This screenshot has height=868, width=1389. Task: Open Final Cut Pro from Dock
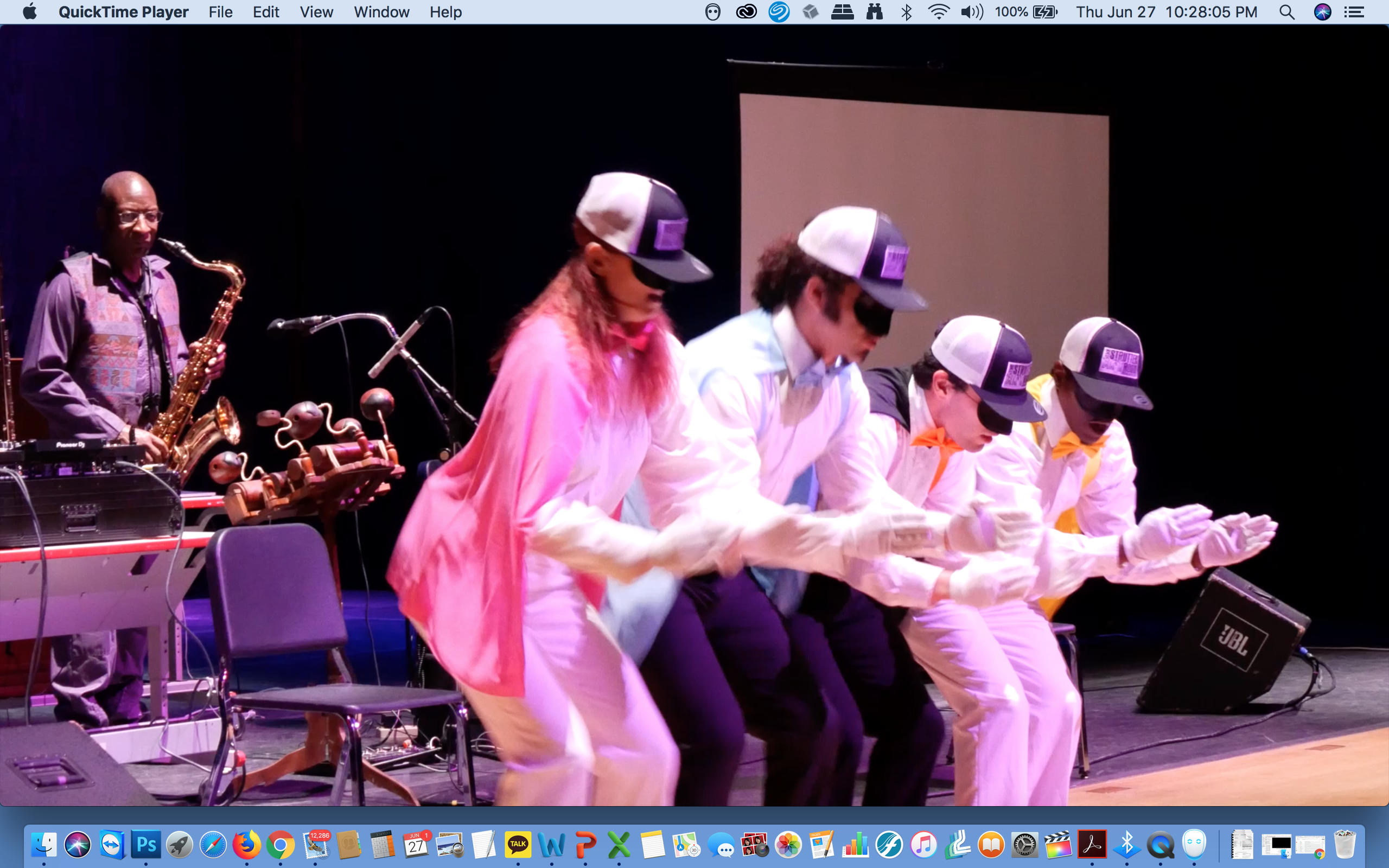1058,845
